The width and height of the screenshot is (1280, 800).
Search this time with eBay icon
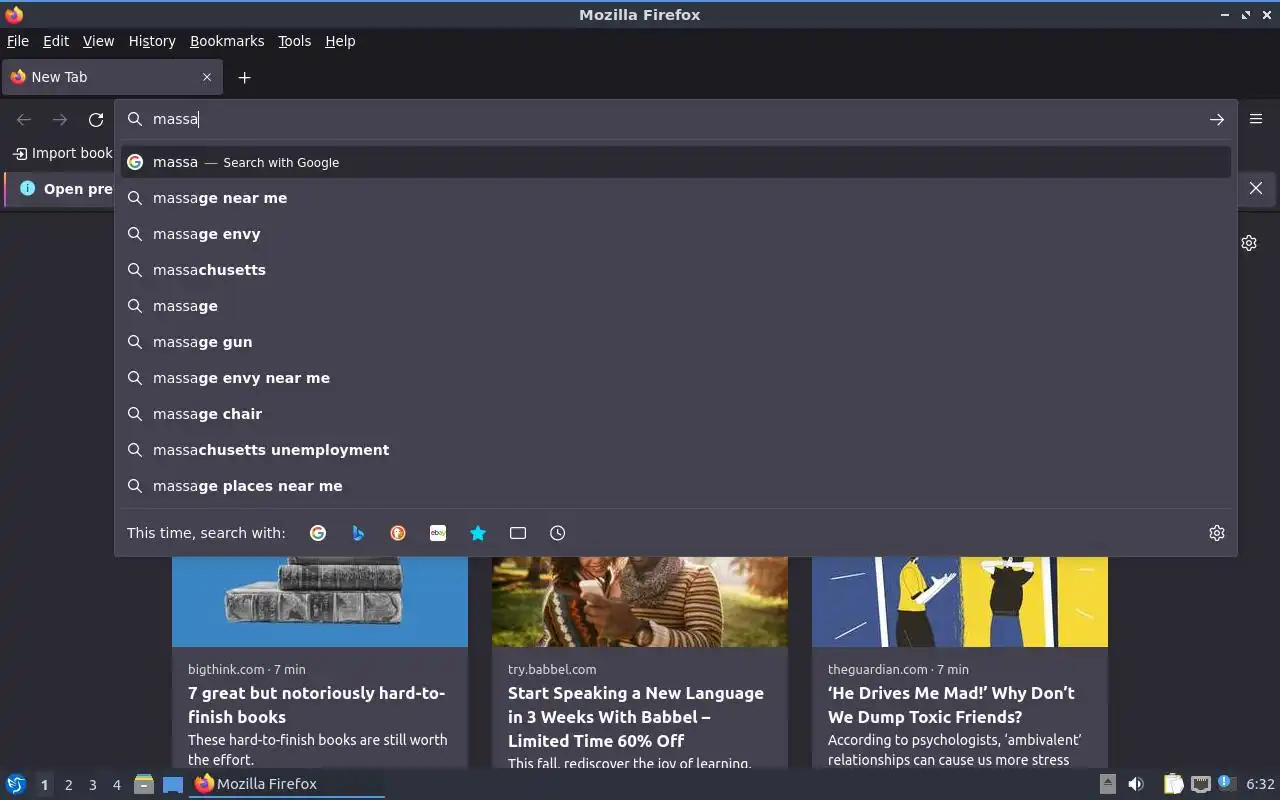(438, 533)
